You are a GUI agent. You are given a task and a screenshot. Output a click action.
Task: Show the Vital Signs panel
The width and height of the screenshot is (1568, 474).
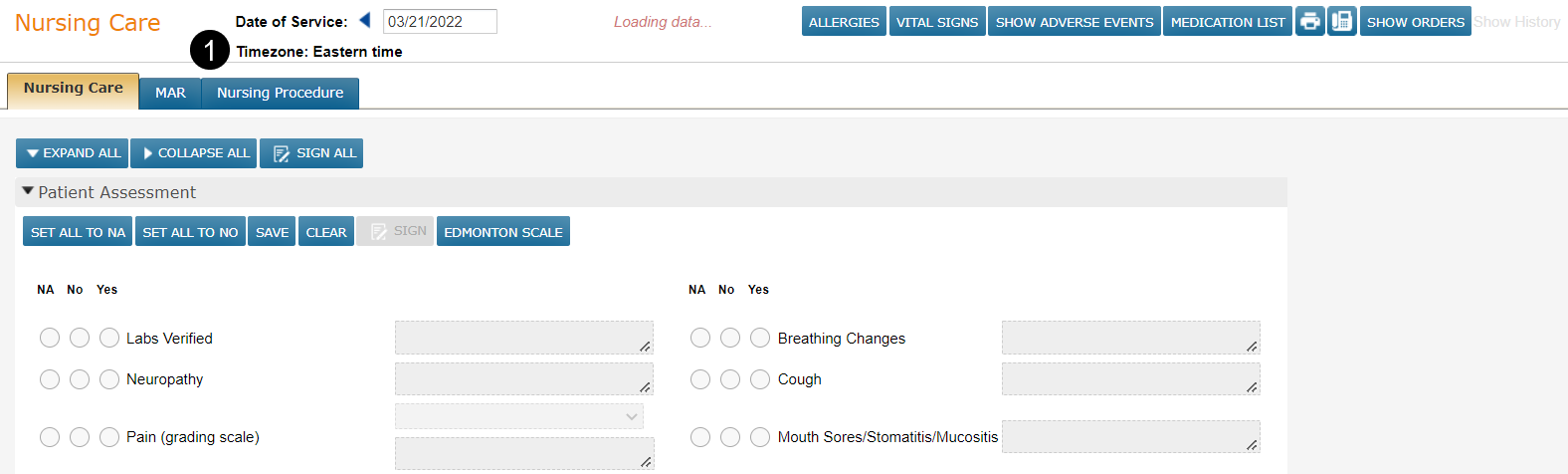point(936,22)
